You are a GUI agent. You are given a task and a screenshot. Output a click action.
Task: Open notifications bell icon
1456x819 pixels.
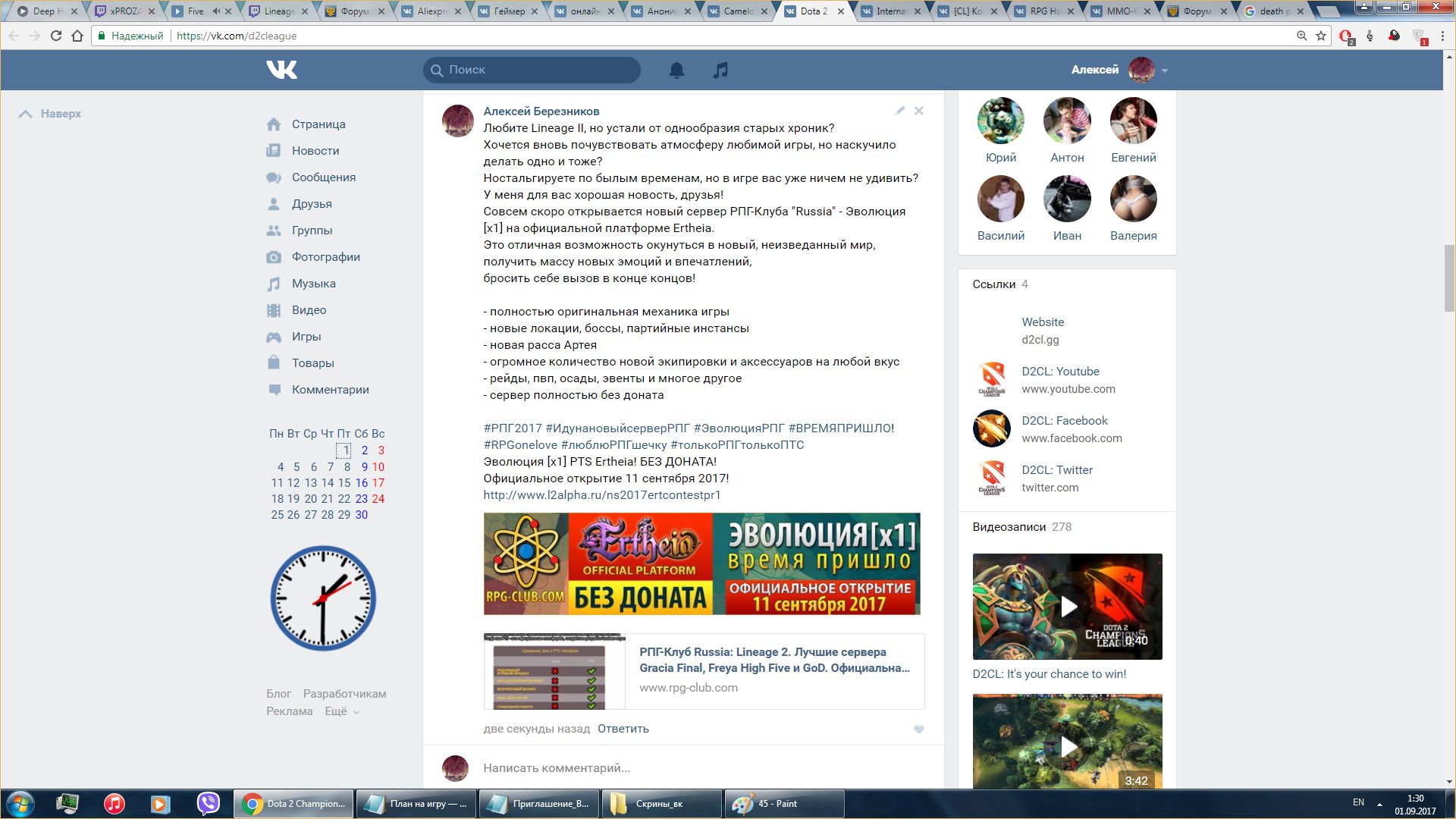tap(676, 70)
